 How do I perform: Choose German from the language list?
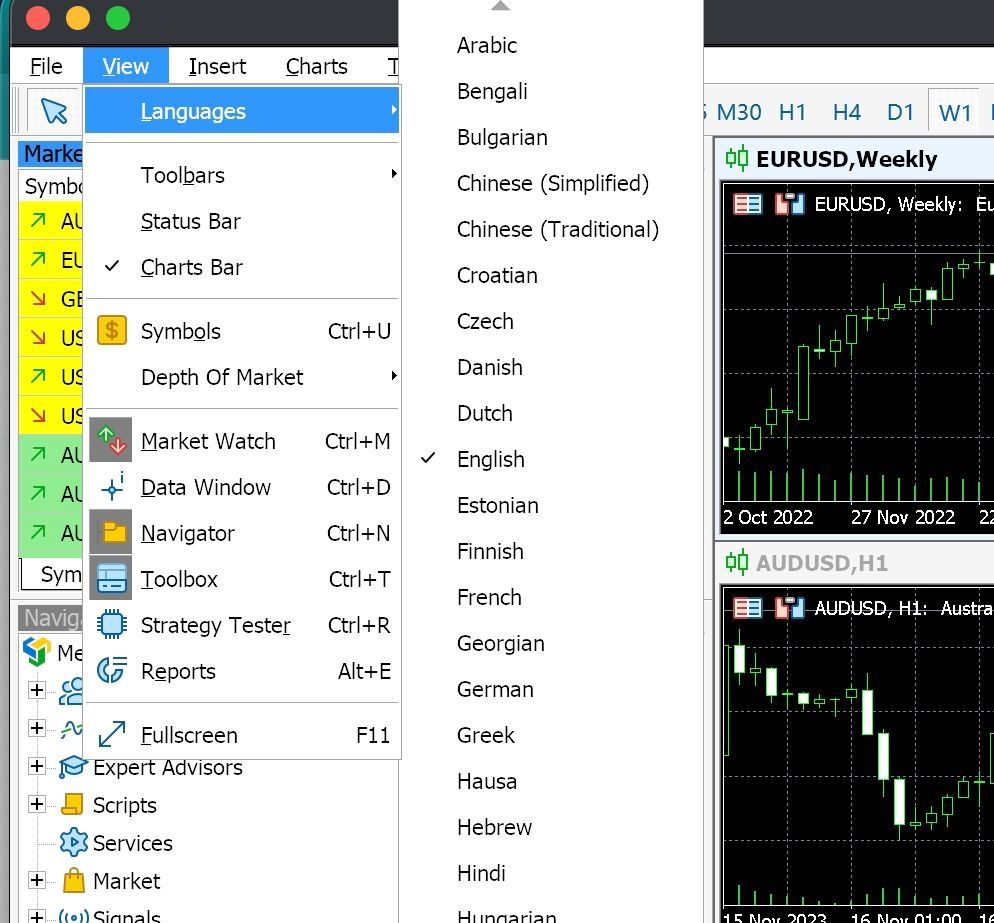[495, 689]
